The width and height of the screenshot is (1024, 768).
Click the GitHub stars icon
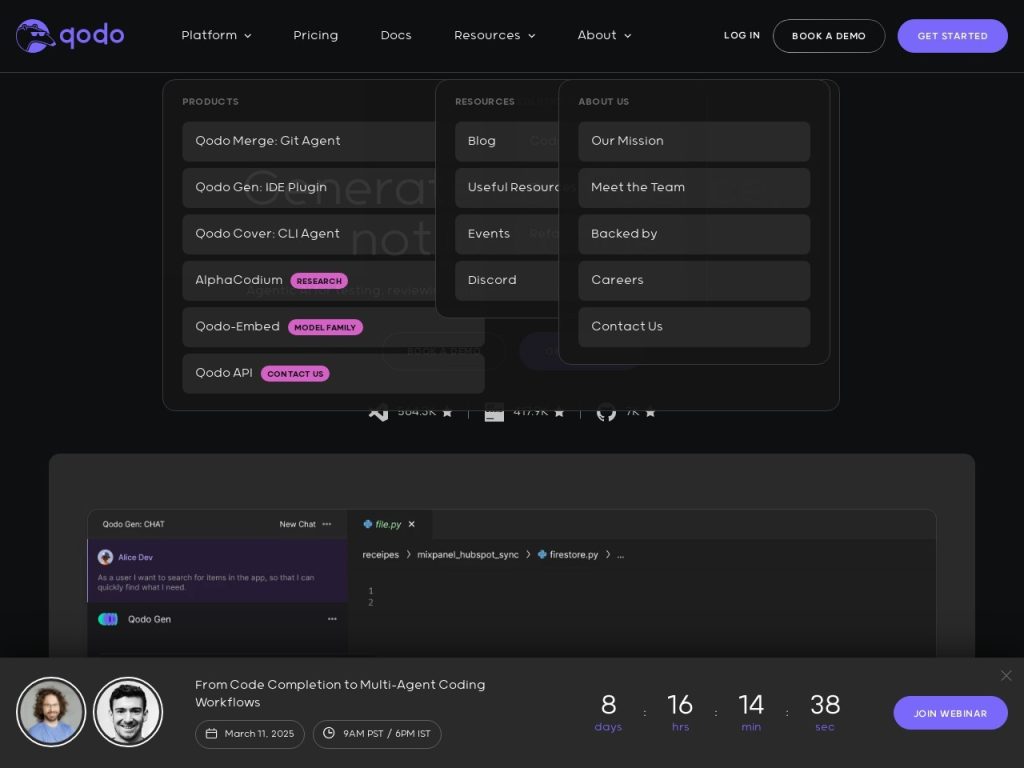point(606,414)
